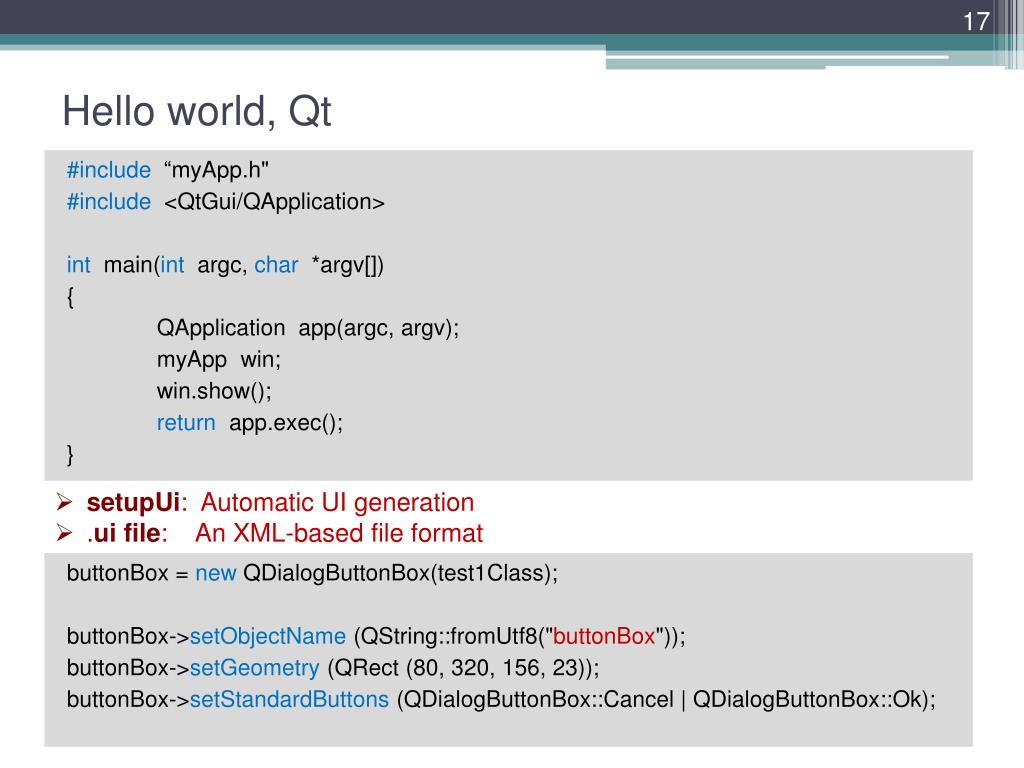The width and height of the screenshot is (1024, 768).
Task: Click the slide number 17
Action: (x=976, y=22)
